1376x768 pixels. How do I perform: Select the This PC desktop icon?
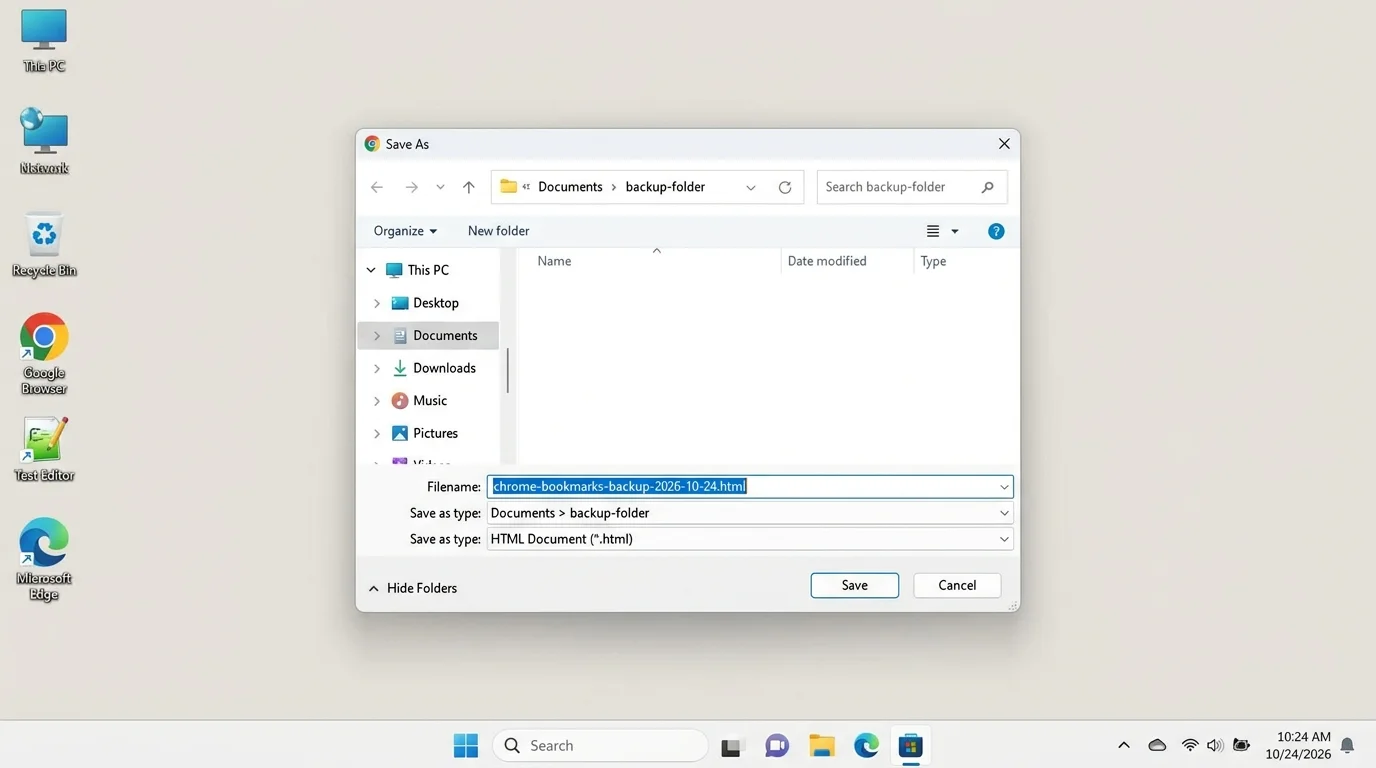point(44,40)
